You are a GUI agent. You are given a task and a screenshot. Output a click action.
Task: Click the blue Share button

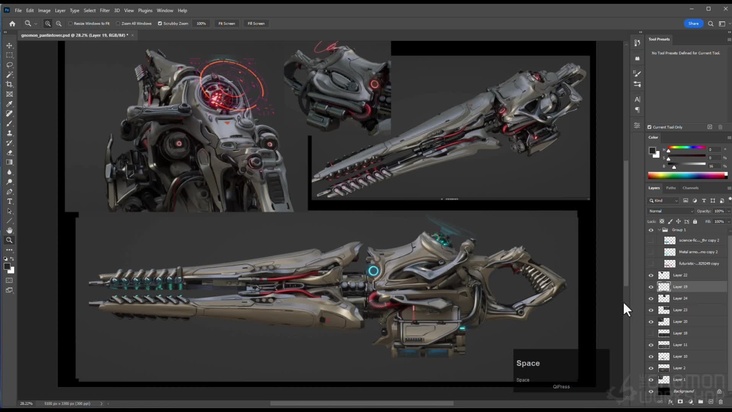pyautogui.click(x=693, y=23)
